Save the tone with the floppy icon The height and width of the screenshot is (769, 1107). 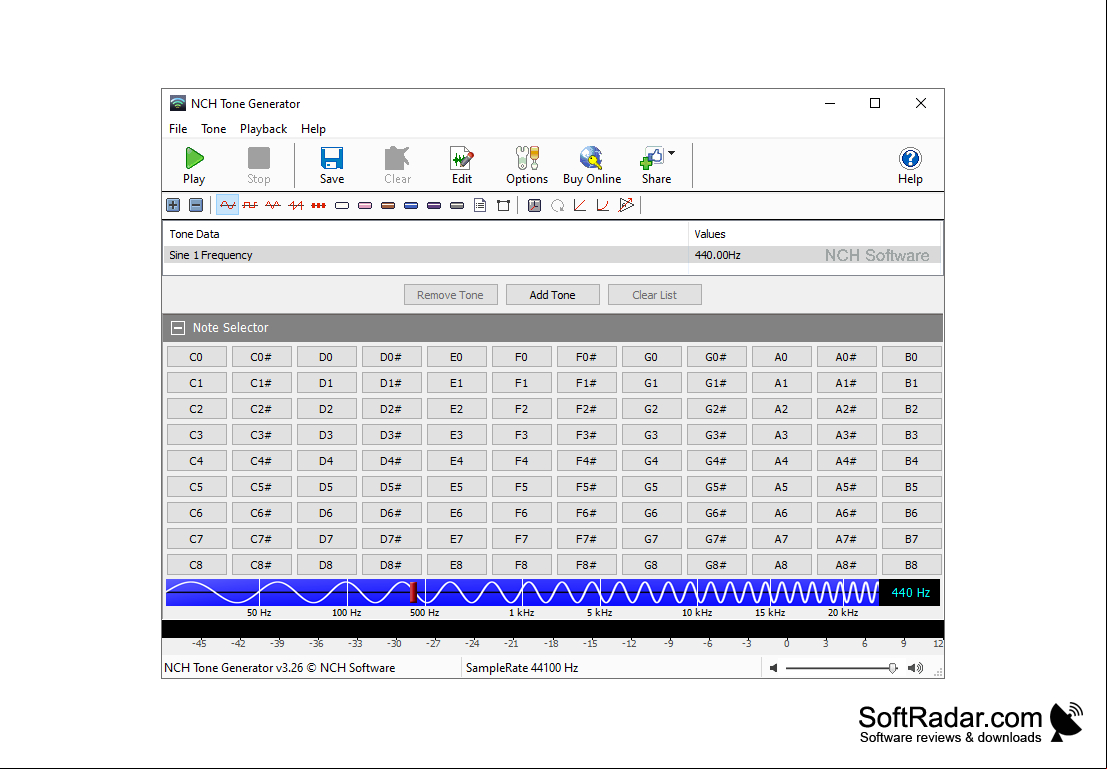pos(332,166)
